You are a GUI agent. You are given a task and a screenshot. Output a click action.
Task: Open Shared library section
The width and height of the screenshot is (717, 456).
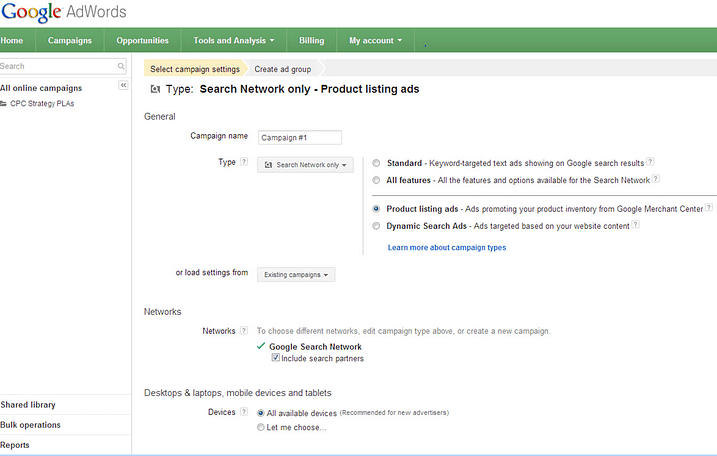point(28,405)
